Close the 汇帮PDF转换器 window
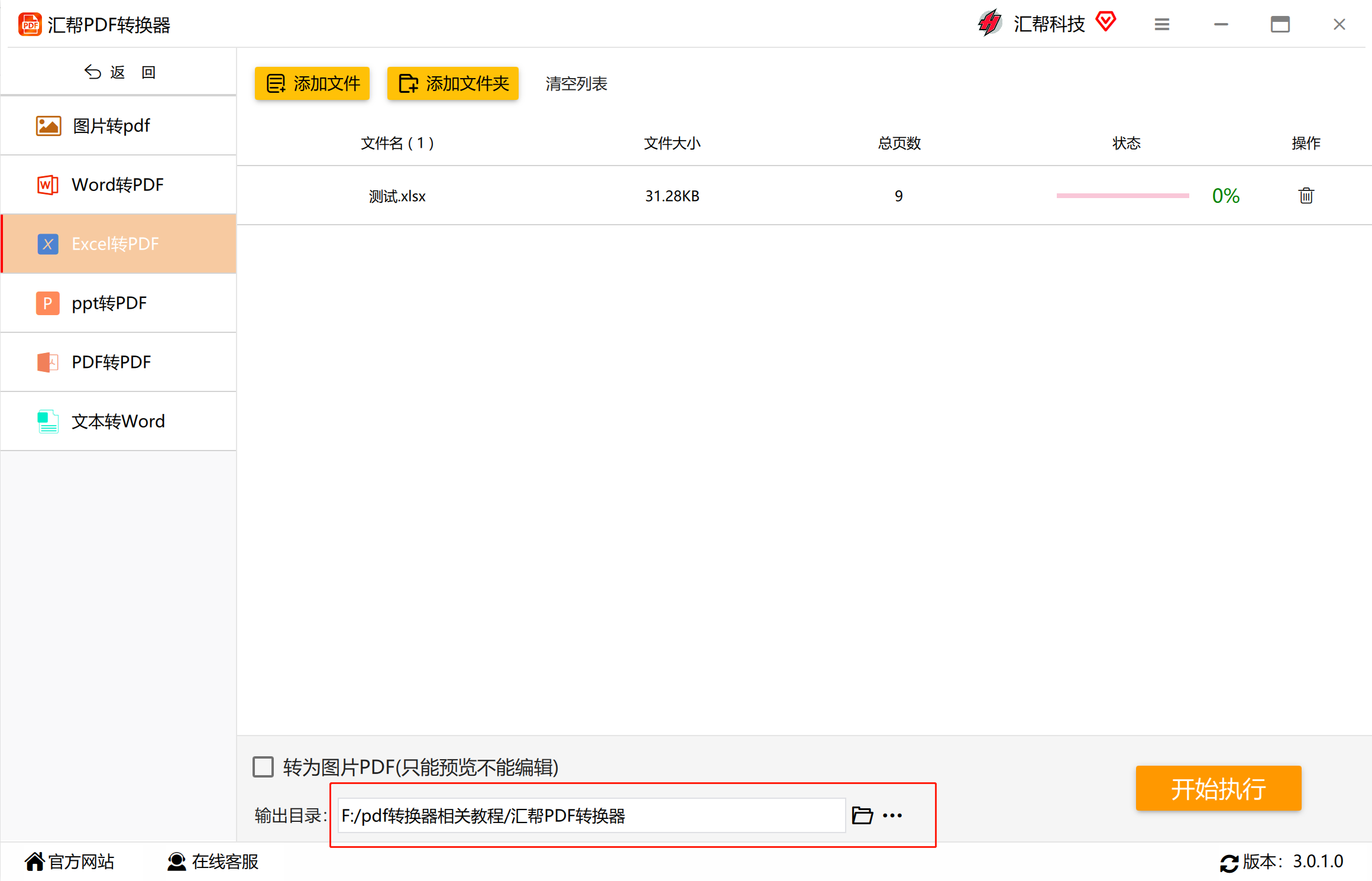Screen dimensions: 1372x881 click(1339, 24)
